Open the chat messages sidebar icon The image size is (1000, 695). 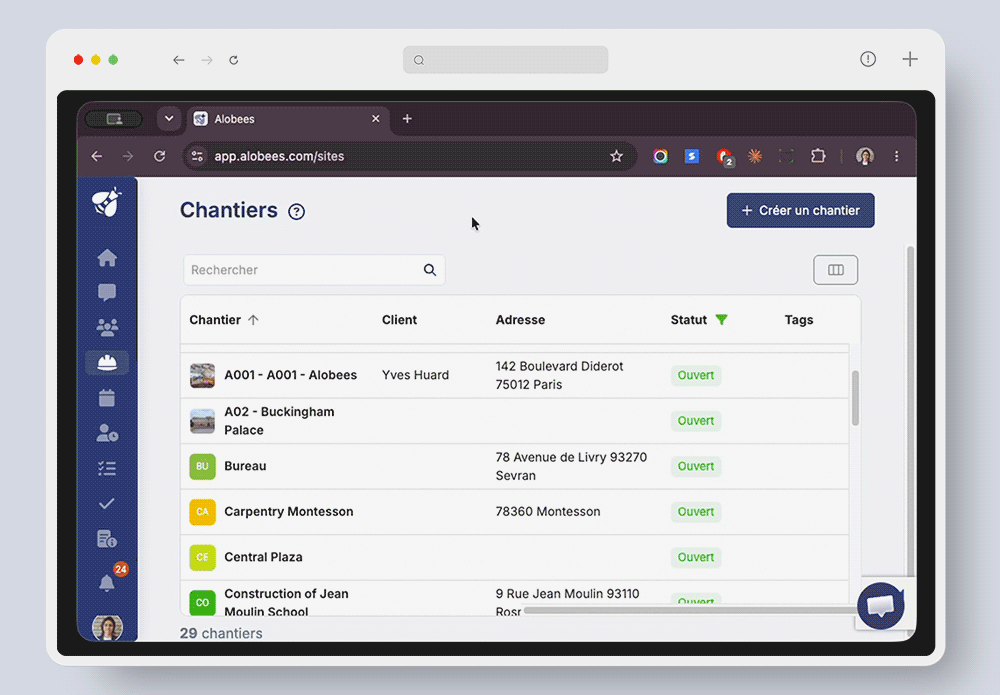[x=107, y=293]
